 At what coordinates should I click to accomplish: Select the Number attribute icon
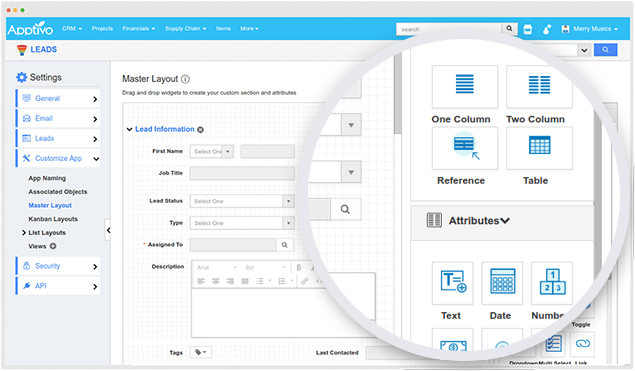[552, 283]
